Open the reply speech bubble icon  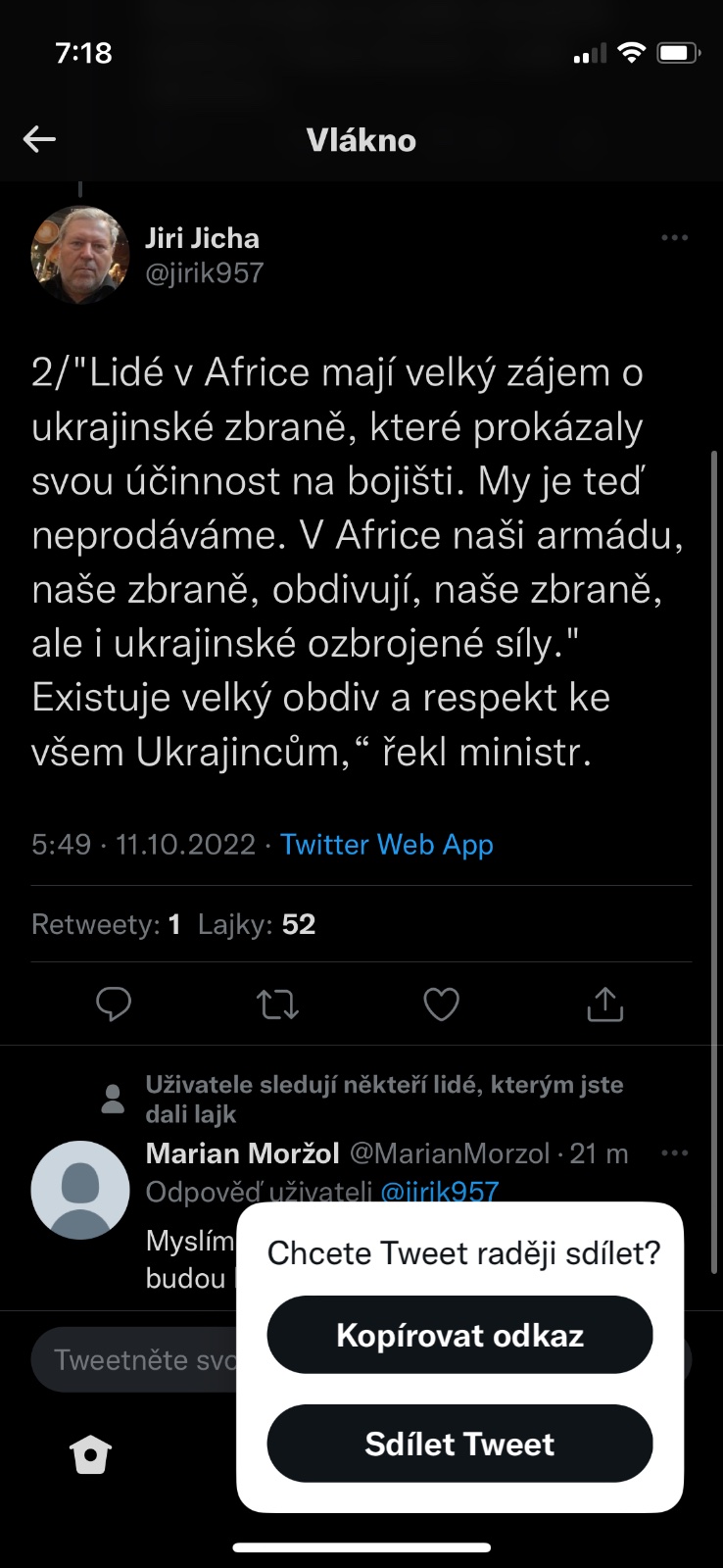coord(114,1004)
